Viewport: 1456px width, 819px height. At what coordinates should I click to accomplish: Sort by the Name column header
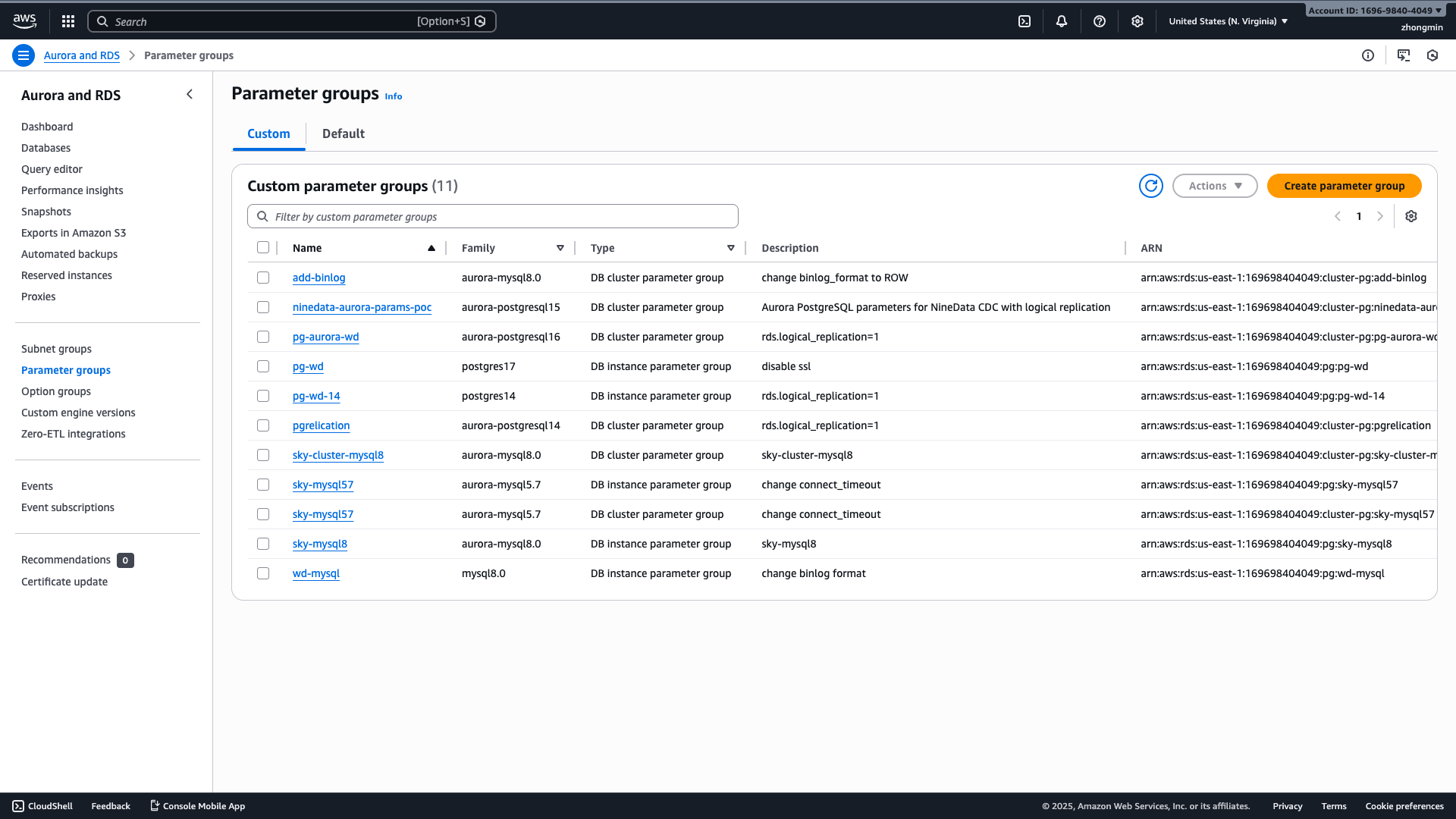(307, 248)
